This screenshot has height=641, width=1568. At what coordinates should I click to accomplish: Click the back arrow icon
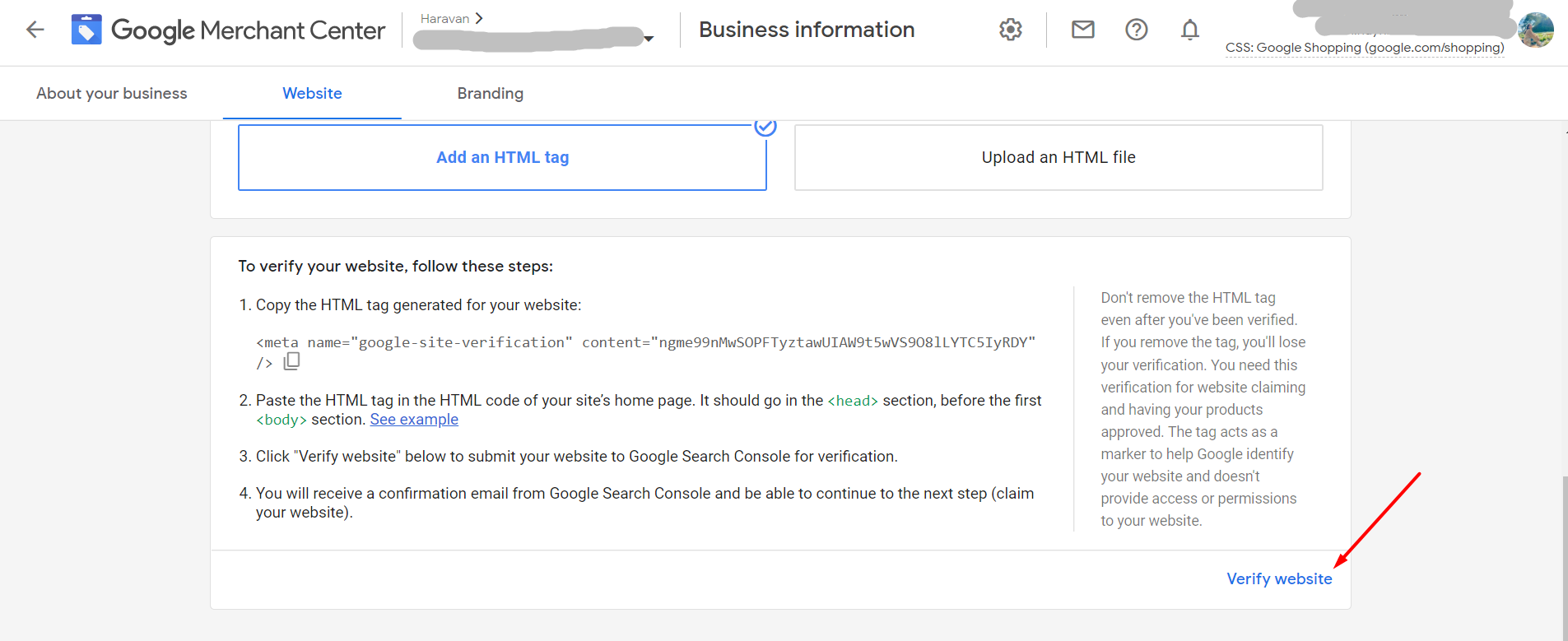point(35,30)
